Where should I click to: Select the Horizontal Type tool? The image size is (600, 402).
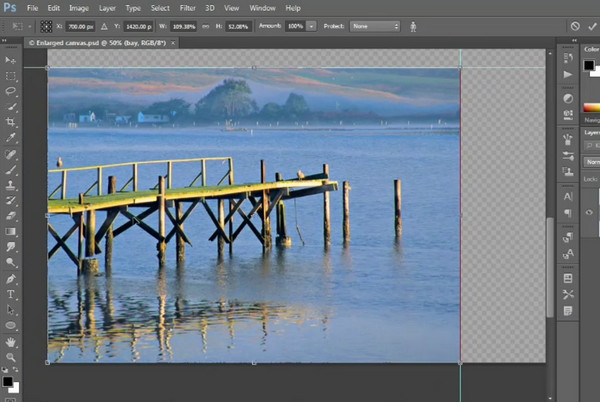click(x=12, y=294)
